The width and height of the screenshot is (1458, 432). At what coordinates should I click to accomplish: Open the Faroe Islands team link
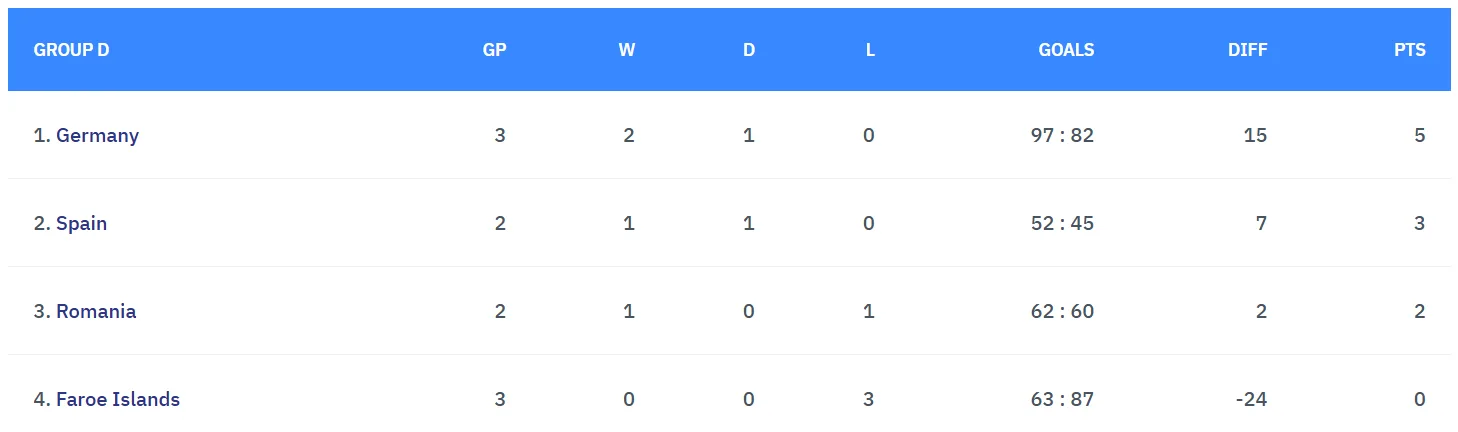[x=117, y=399]
